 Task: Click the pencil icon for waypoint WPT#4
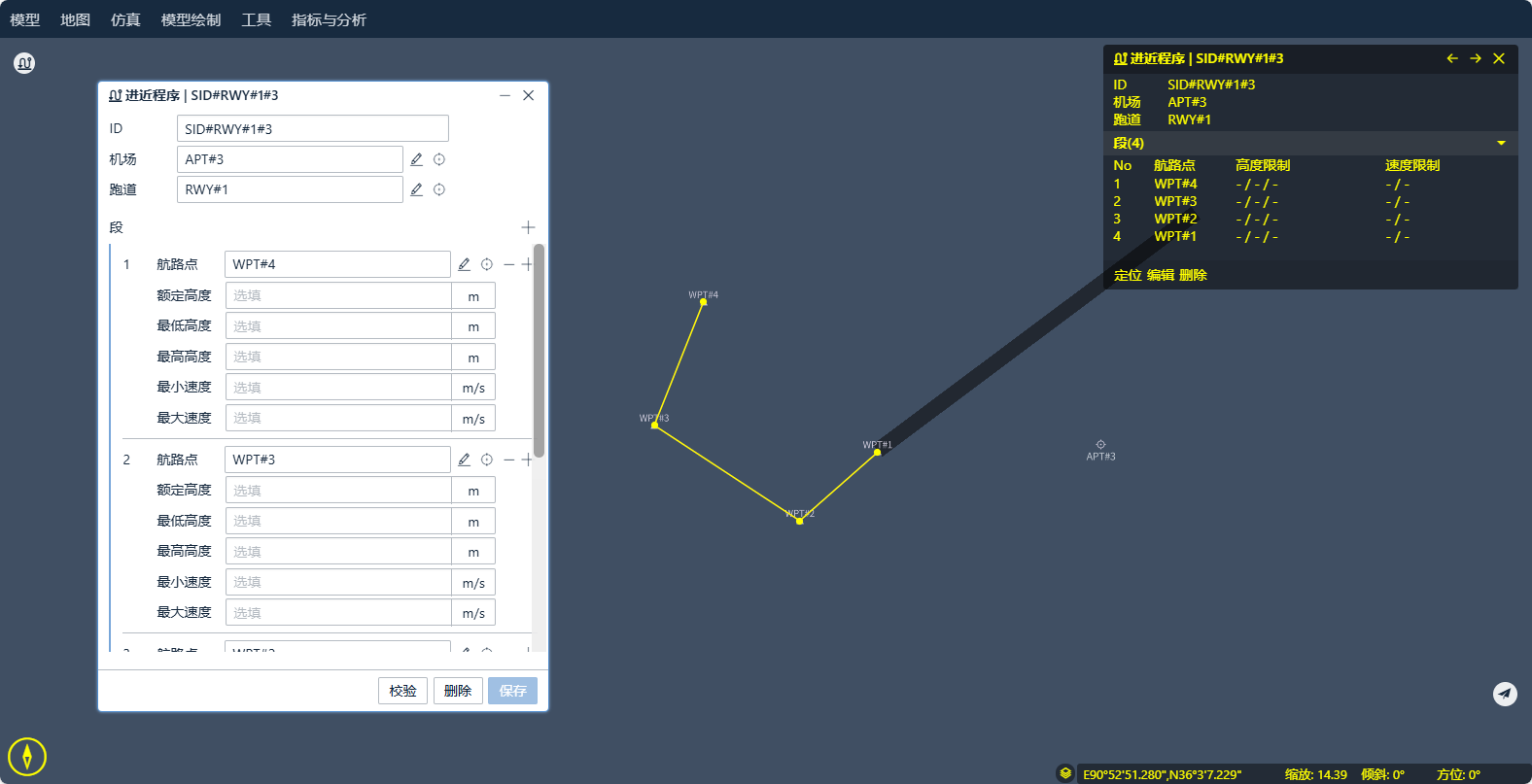pos(464,264)
